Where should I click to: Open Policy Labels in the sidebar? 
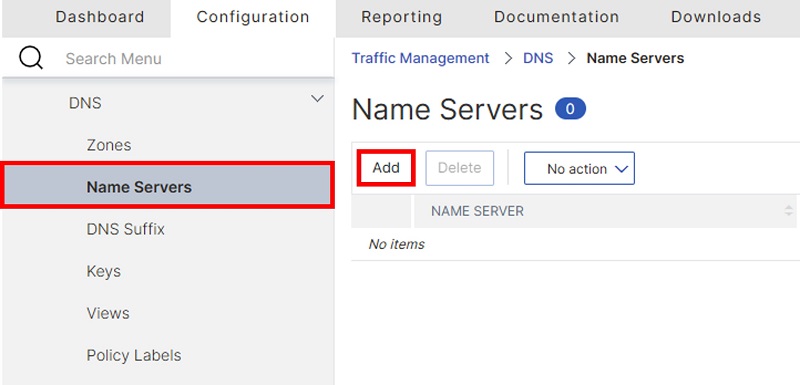click(134, 355)
